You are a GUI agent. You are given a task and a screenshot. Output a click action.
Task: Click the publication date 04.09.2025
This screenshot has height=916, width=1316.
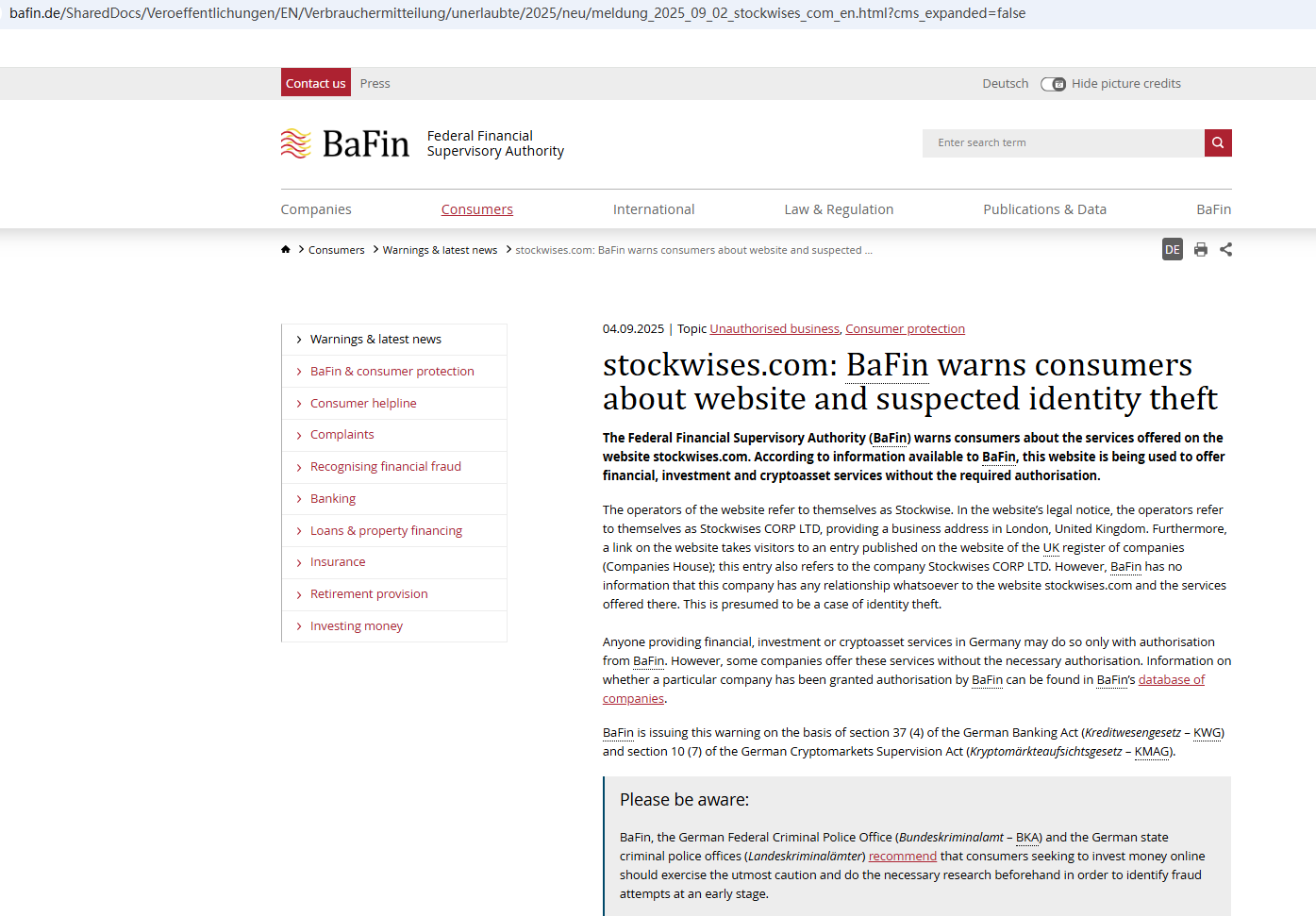pyautogui.click(x=633, y=328)
